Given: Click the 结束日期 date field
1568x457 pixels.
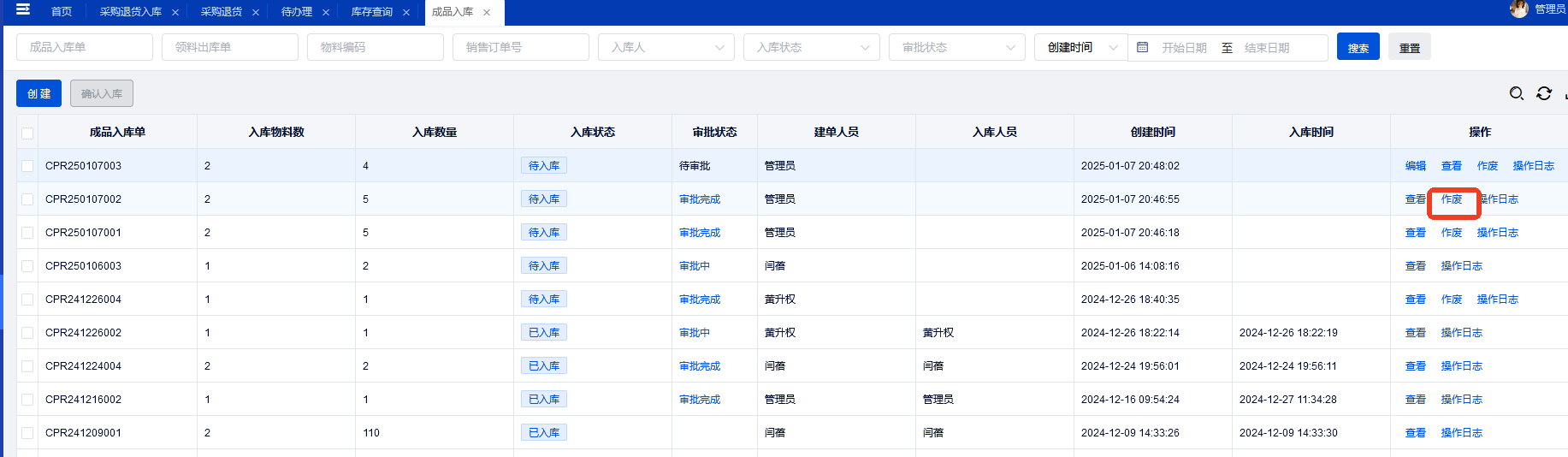Looking at the screenshot, I should click(1267, 48).
